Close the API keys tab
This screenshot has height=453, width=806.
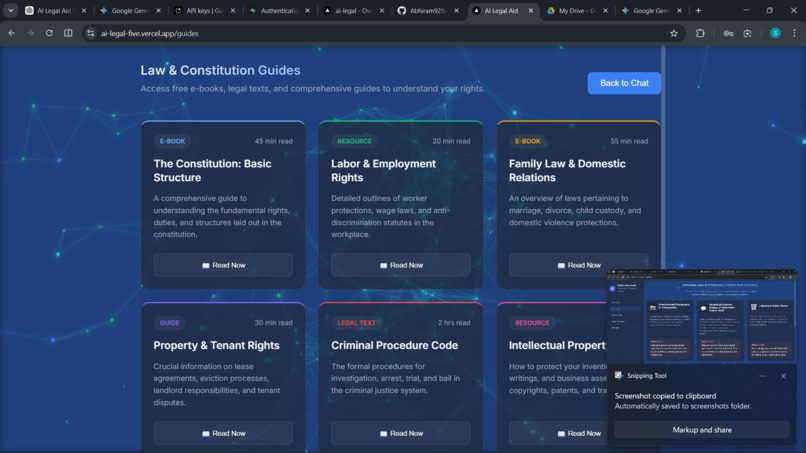click(x=233, y=10)
